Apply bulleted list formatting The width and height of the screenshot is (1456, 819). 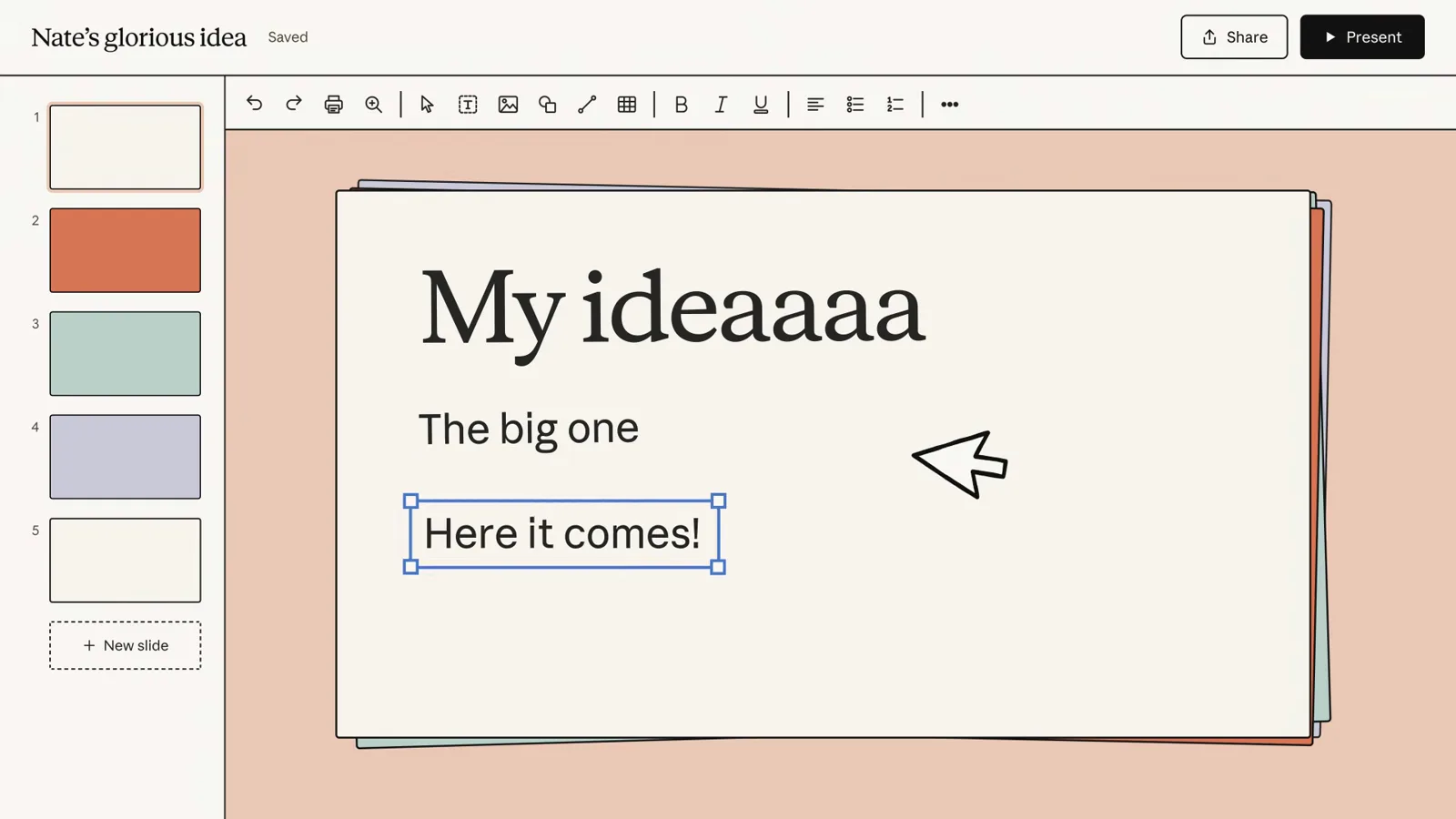[855, 104]
